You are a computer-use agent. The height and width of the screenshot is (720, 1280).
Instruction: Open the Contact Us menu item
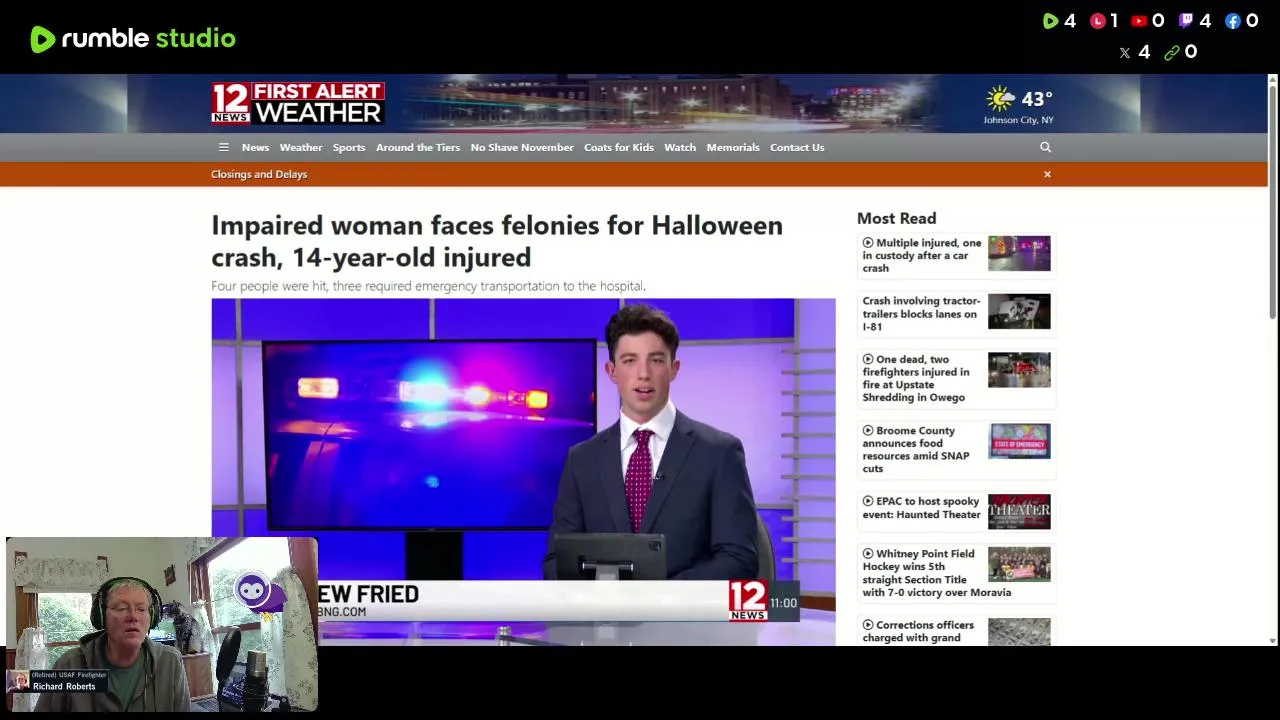[x=797, y=147]
